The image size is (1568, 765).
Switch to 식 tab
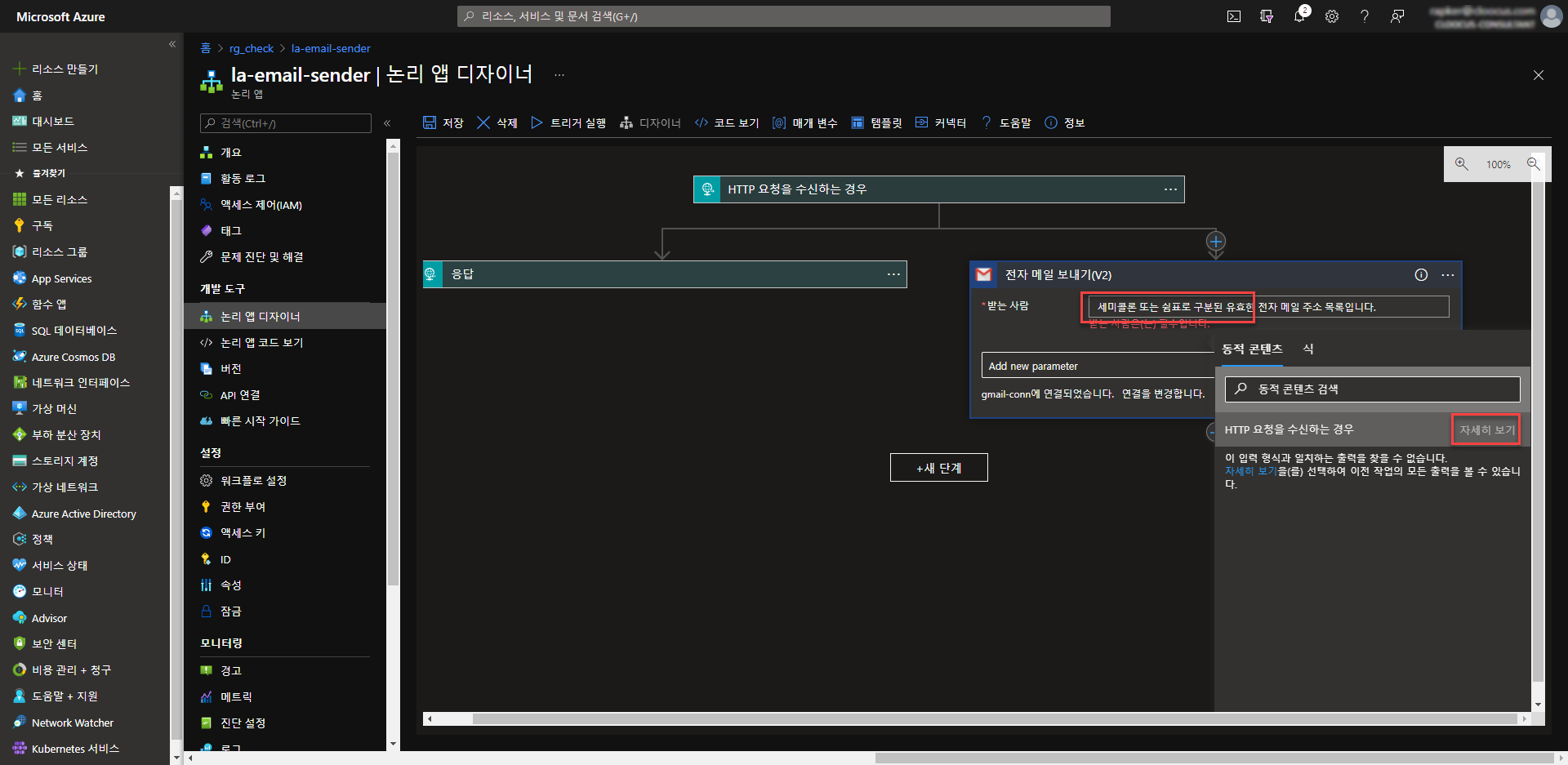(1308, 349)
